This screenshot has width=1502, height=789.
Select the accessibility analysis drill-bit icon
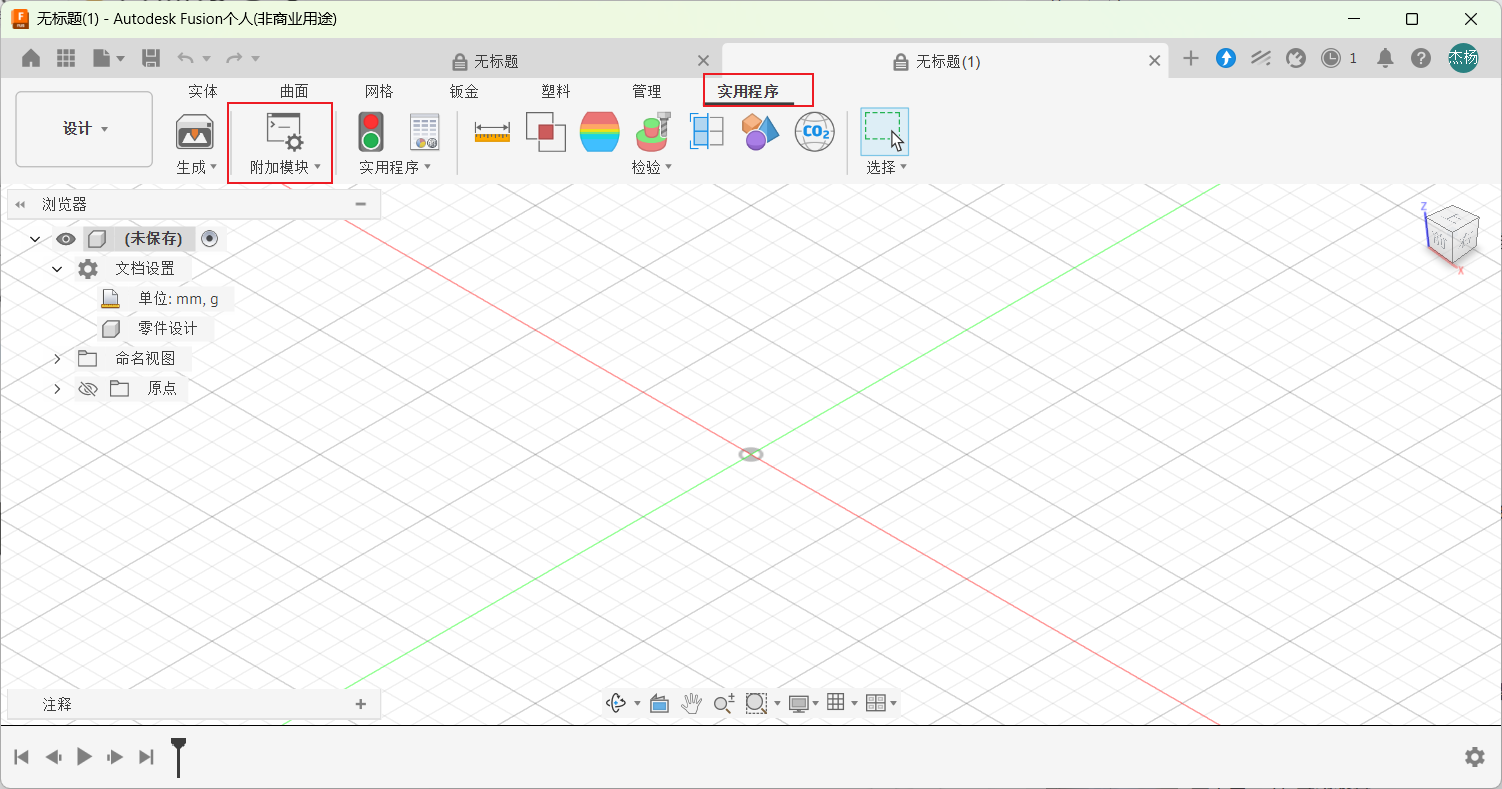tap(653, 132)
